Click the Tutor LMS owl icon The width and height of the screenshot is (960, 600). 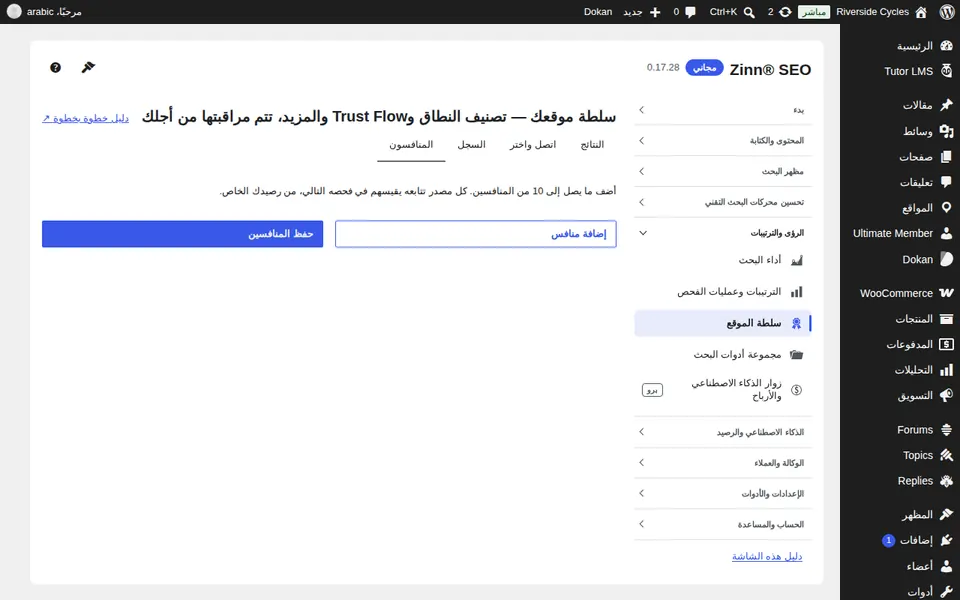tap(947, 71)
